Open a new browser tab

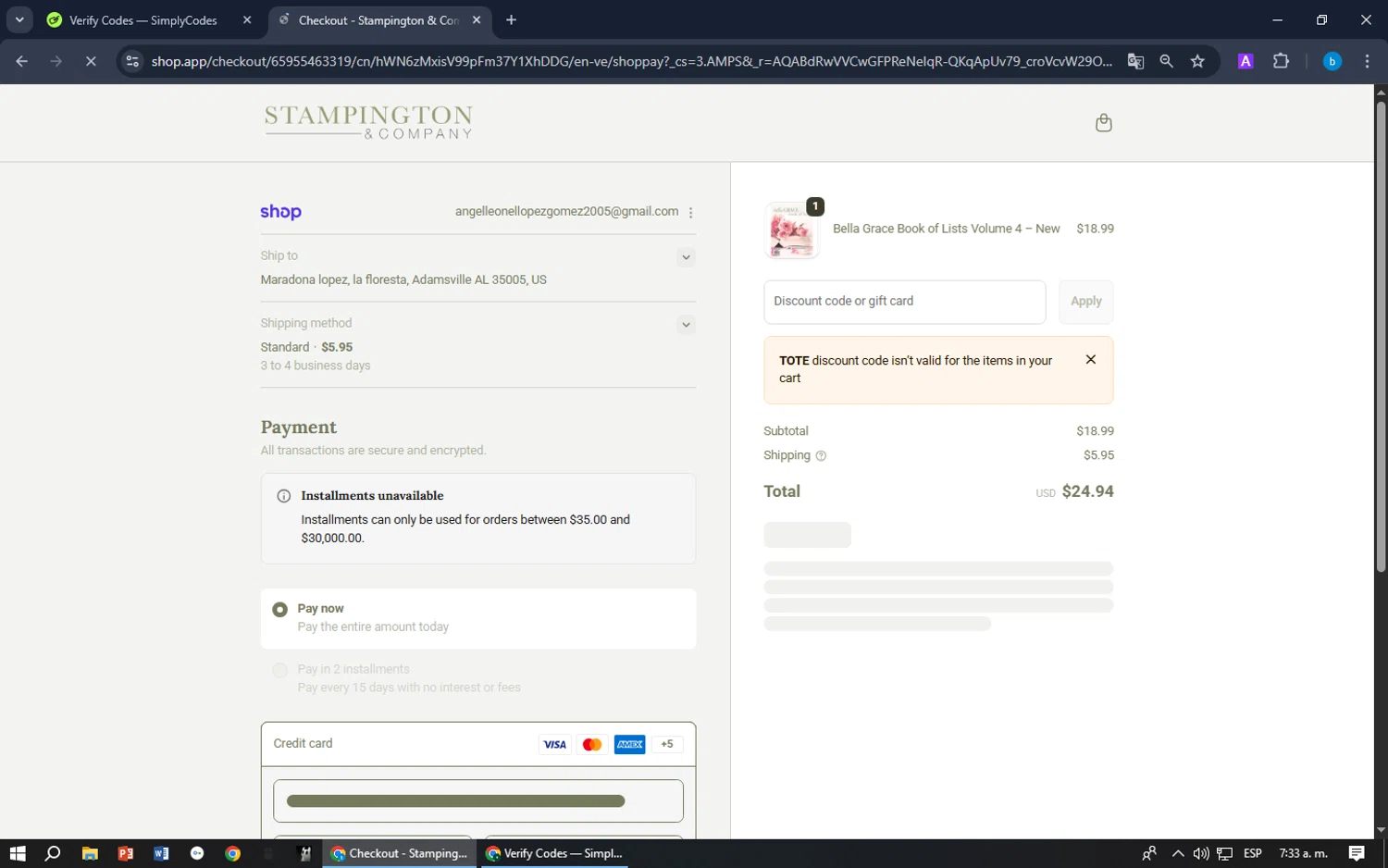pyautogui.click(x=511, y=19)
